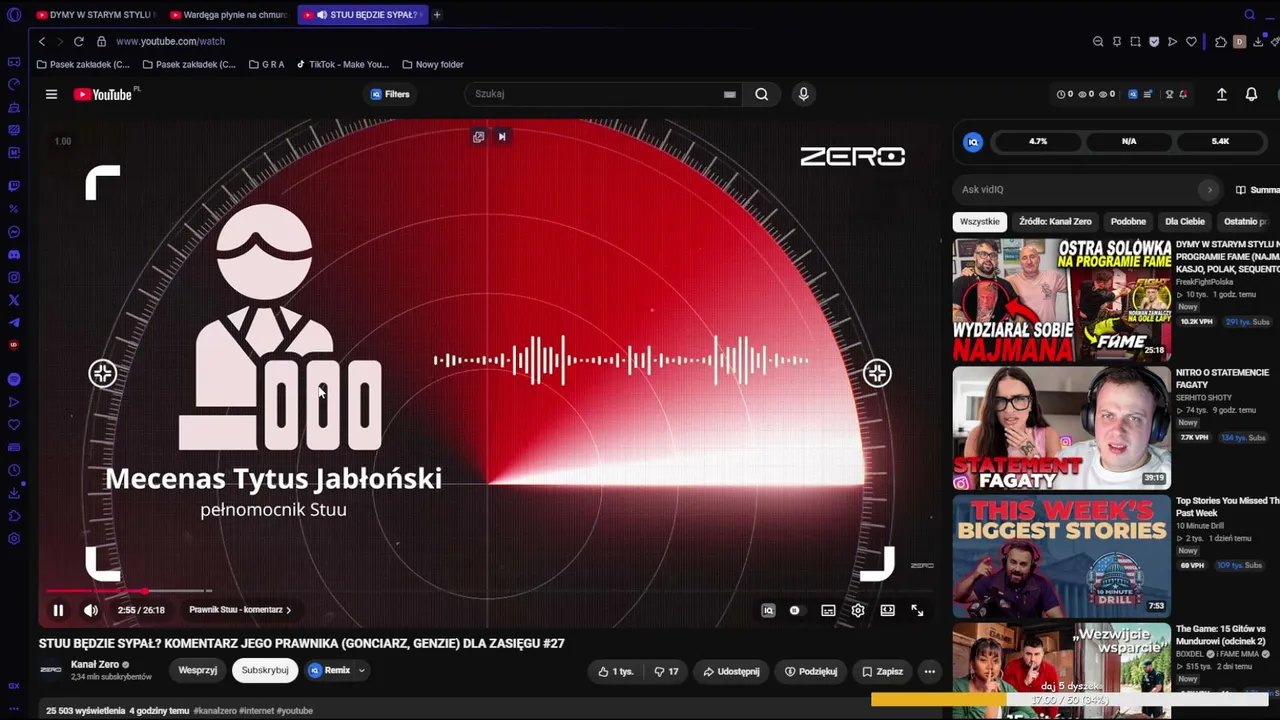The height and width of the screenshot is (720, 1280).
Task: Expand the Remix dropdown arrow
Action: 362,670
